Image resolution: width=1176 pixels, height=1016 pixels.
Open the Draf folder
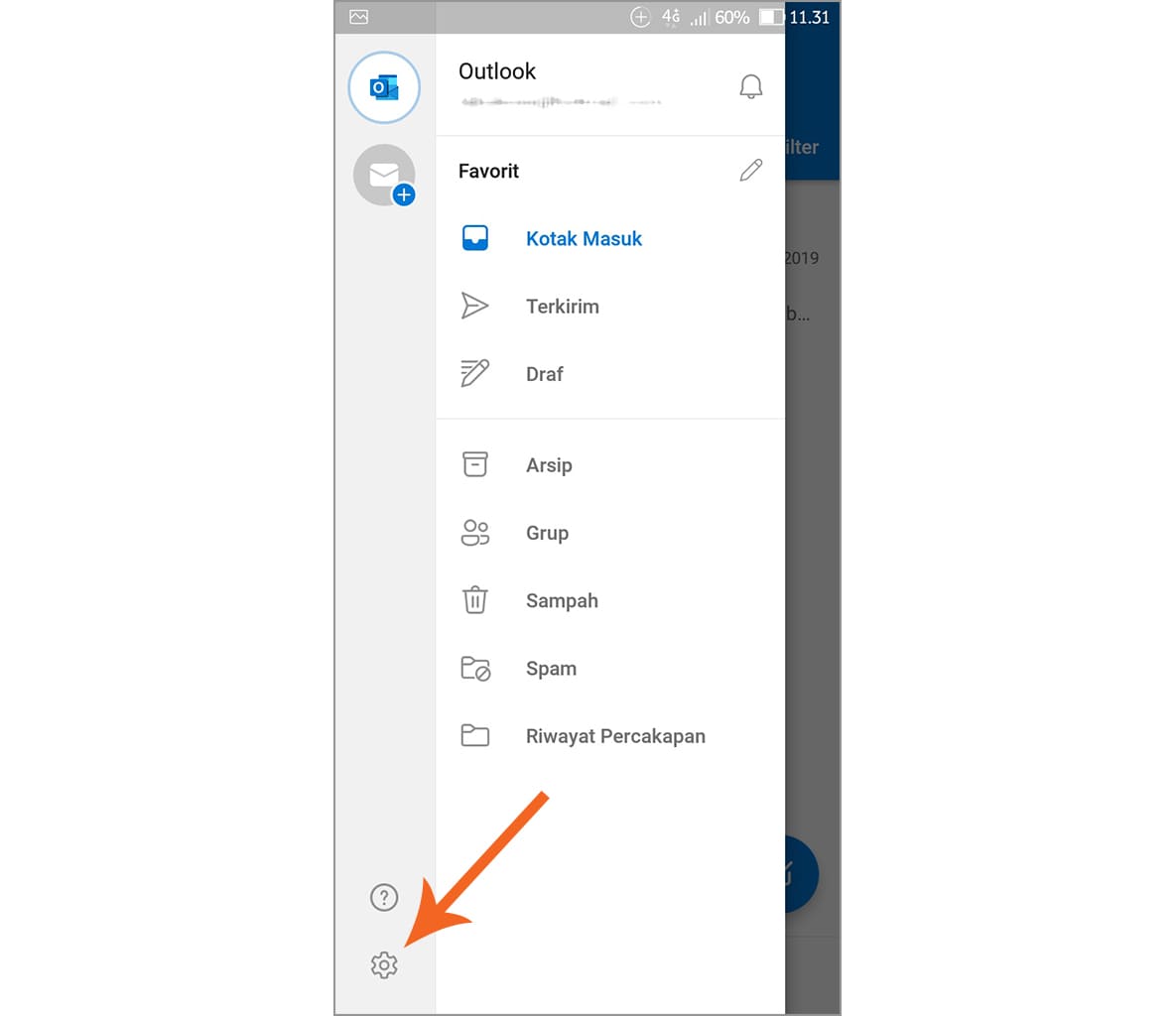[610, 373]
